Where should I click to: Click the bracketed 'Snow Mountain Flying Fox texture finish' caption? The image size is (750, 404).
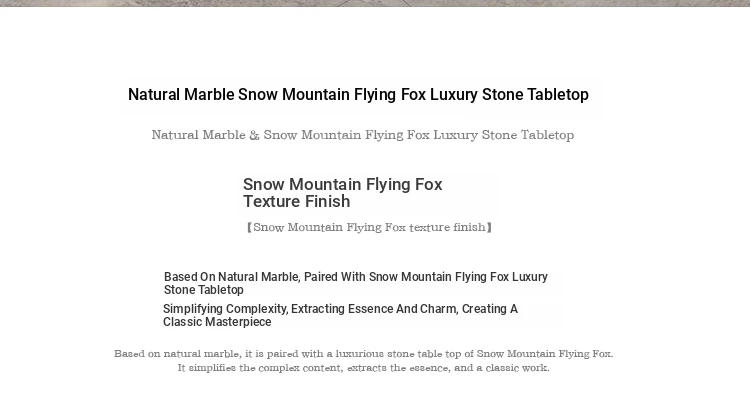(x=369, y=227)
